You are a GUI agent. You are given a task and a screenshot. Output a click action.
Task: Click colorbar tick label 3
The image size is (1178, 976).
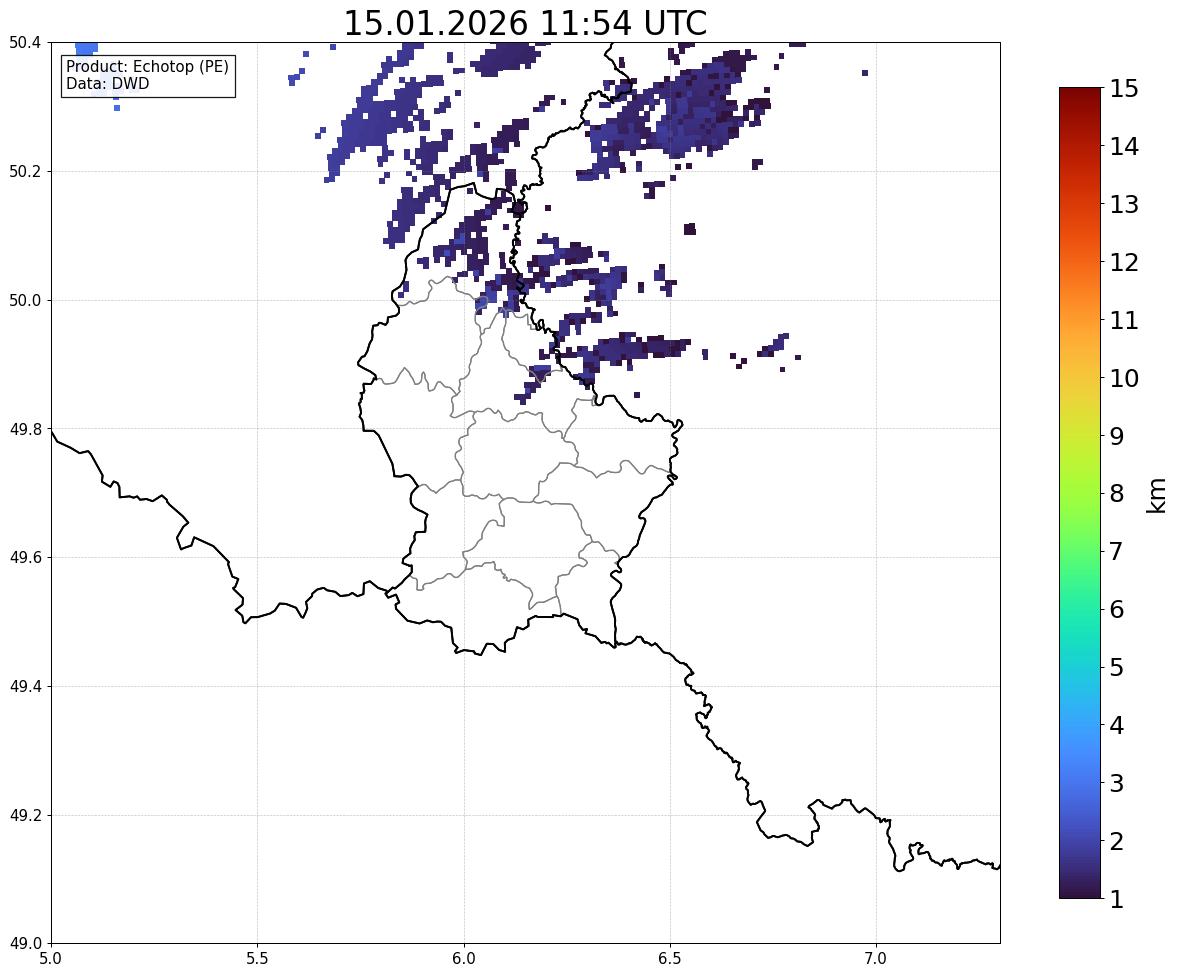(x=1117, y=783)
